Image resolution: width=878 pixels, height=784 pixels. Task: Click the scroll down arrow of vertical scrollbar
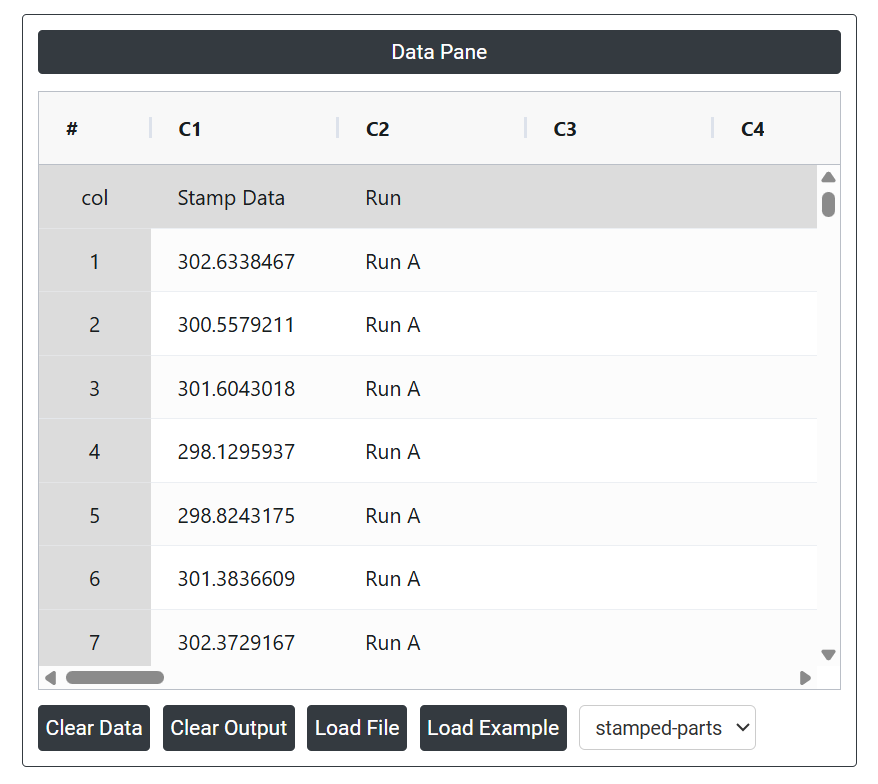828,655
